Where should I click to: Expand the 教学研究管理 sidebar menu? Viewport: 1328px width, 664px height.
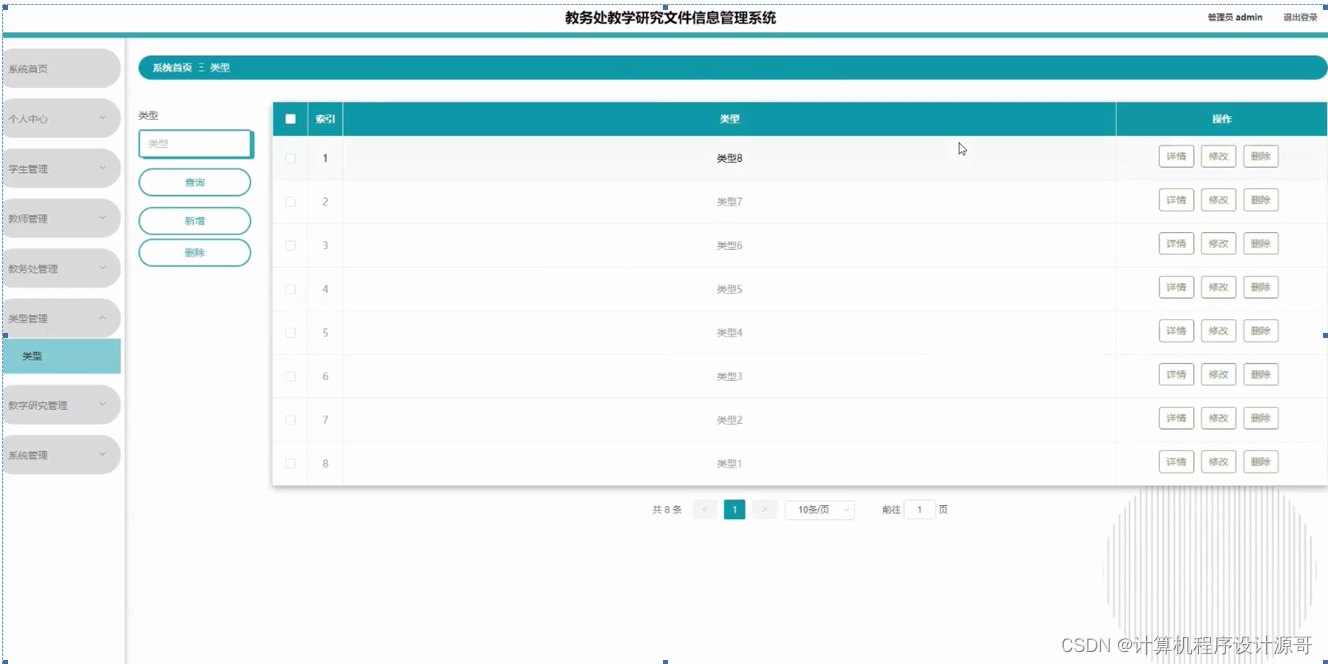click(x=60, y=405)
